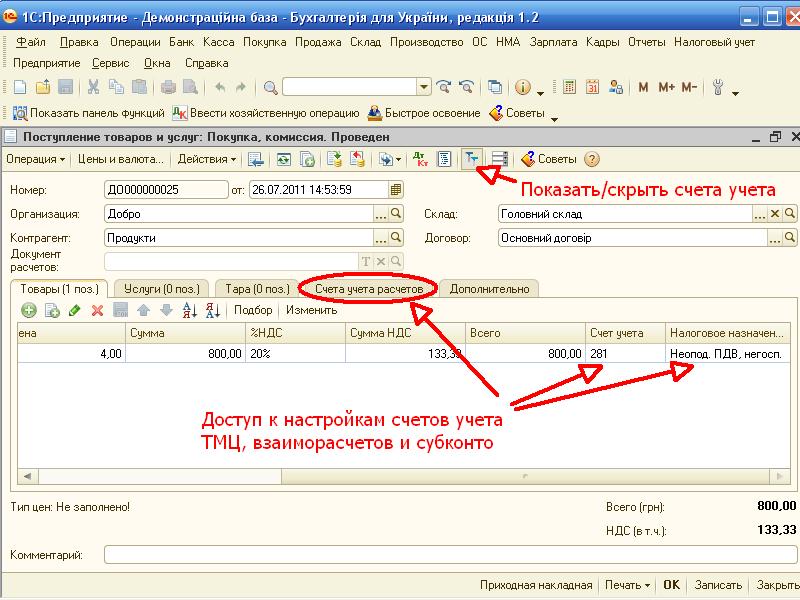800x600 pixels.
Task: Switch to the Услуги (0 поз.) tab
Action: [x=162, y=289]
